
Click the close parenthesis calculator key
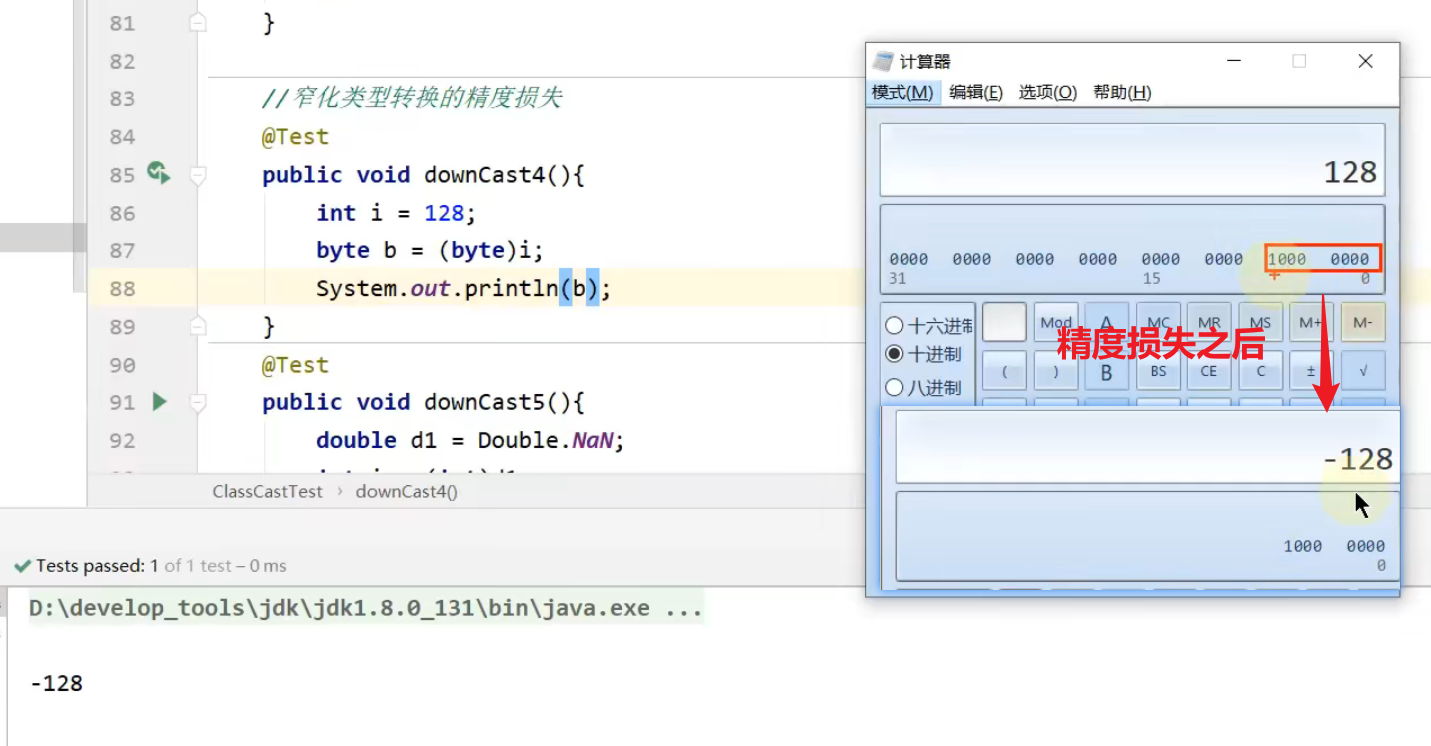1056,371
